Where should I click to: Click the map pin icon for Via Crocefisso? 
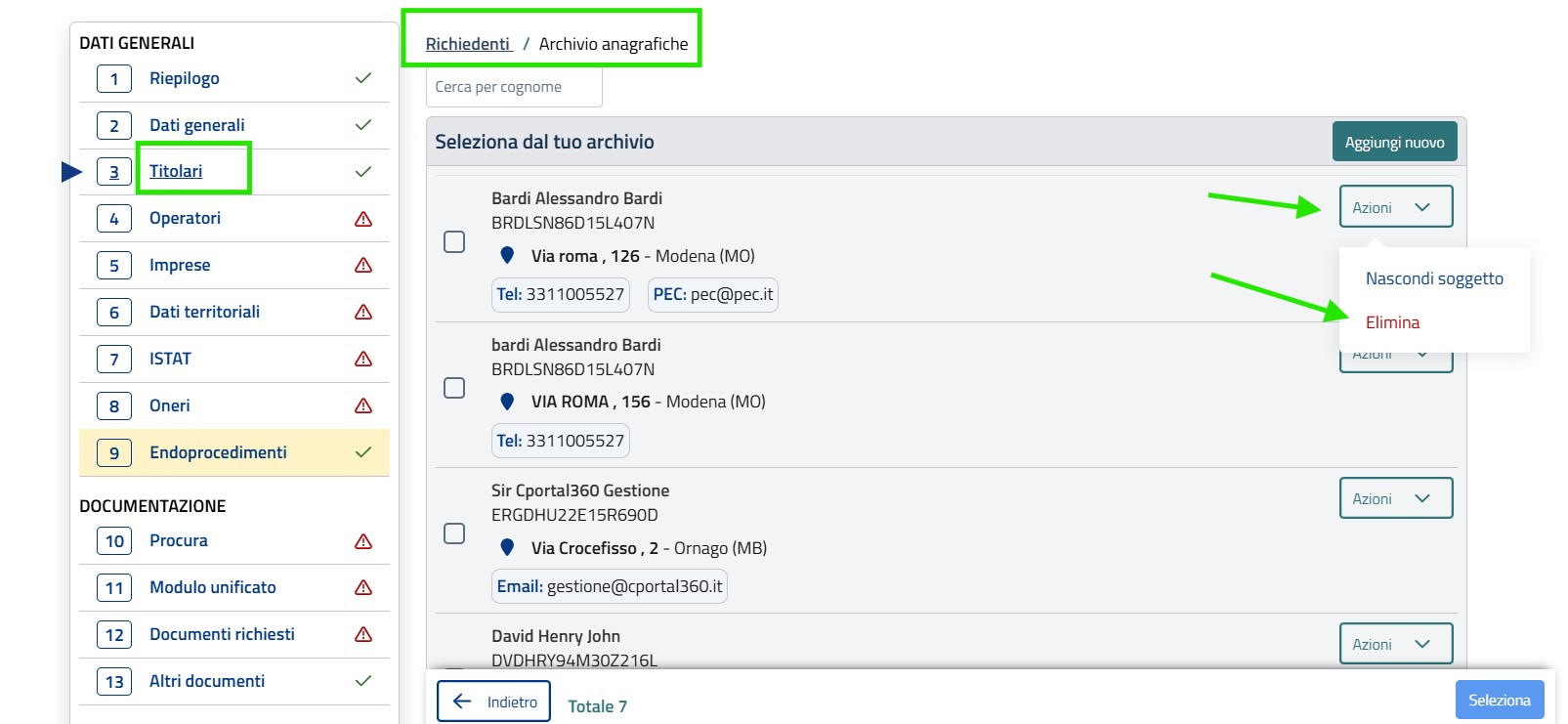point(507,547)
